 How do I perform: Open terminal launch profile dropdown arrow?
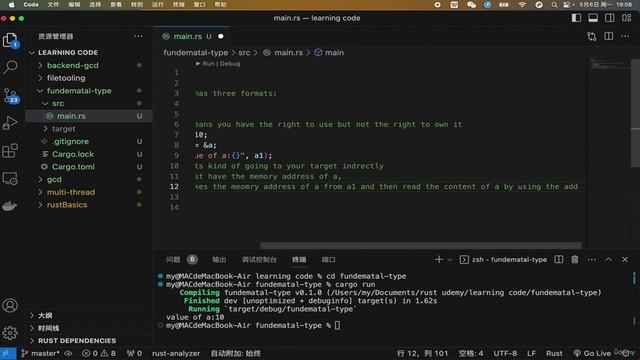[x=449, y=260]
